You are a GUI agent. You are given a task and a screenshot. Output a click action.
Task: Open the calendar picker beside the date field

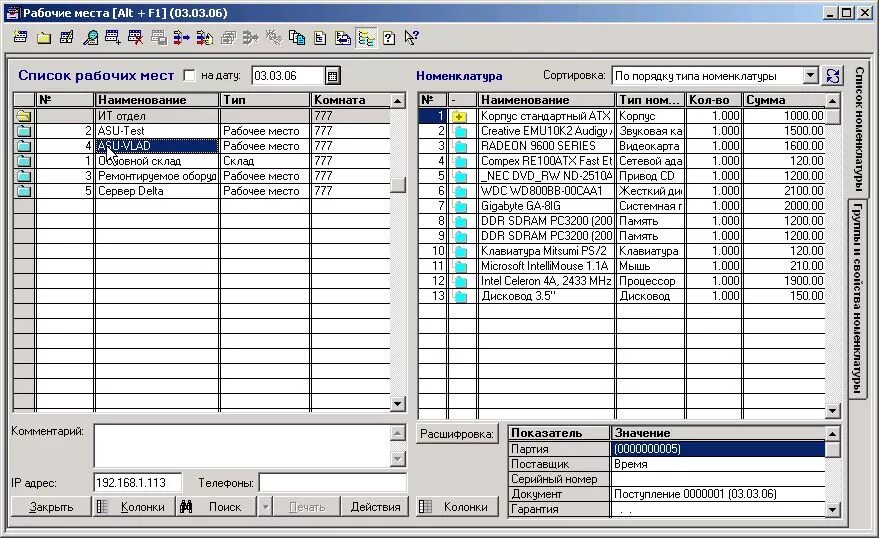[x=332, y=76]
